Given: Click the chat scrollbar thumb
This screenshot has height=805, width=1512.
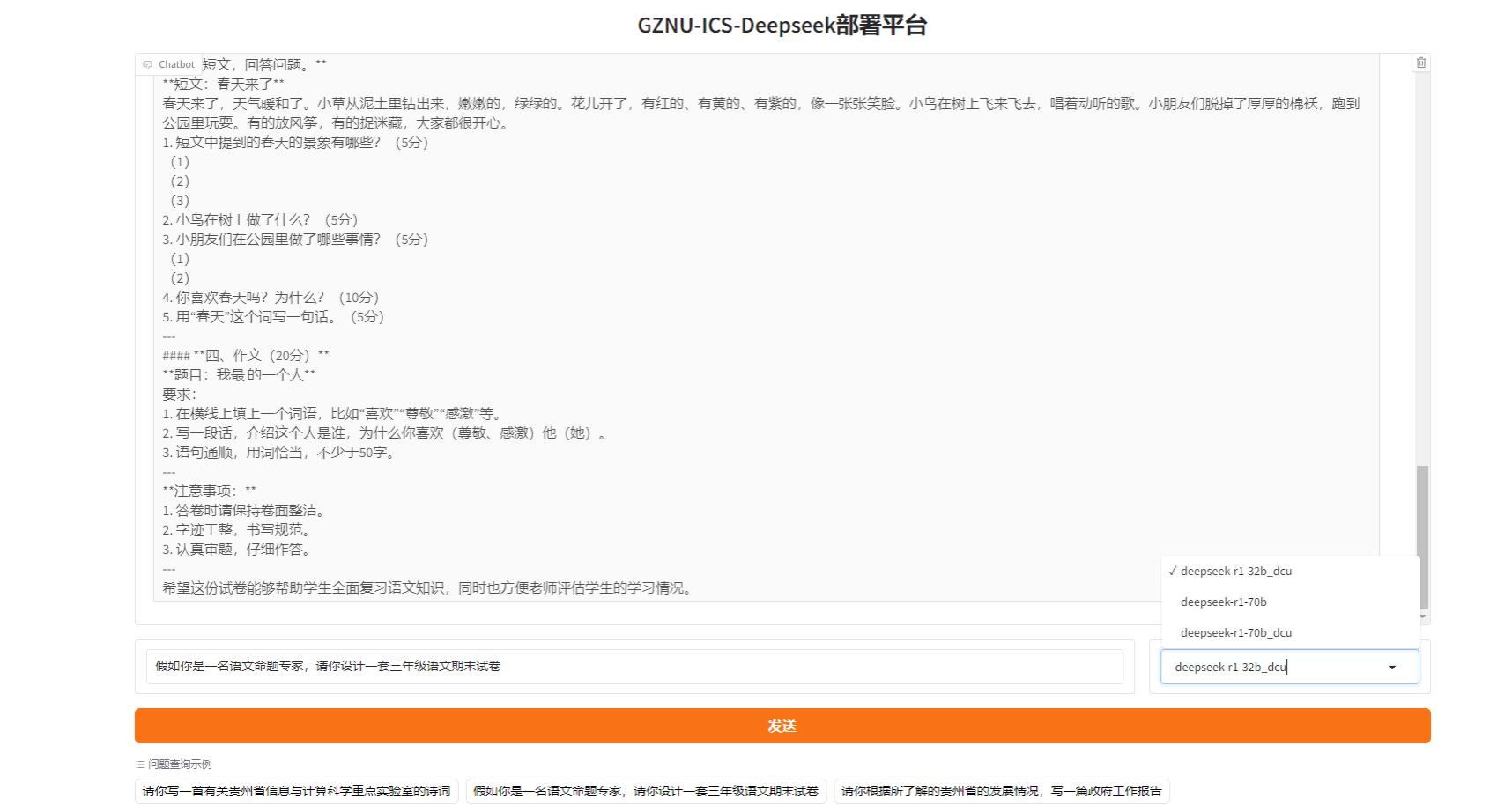Looking at the screenshot, I should pos(1422,537).
